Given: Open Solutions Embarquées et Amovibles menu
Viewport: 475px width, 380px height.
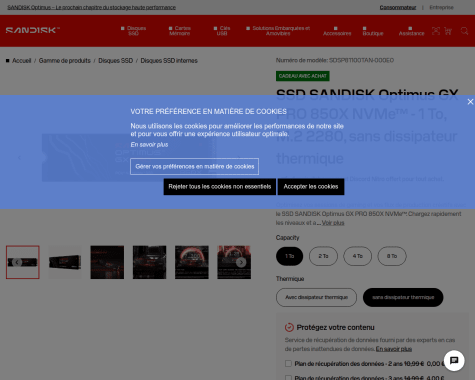Looking at the screenshot, I should (278, 31).
